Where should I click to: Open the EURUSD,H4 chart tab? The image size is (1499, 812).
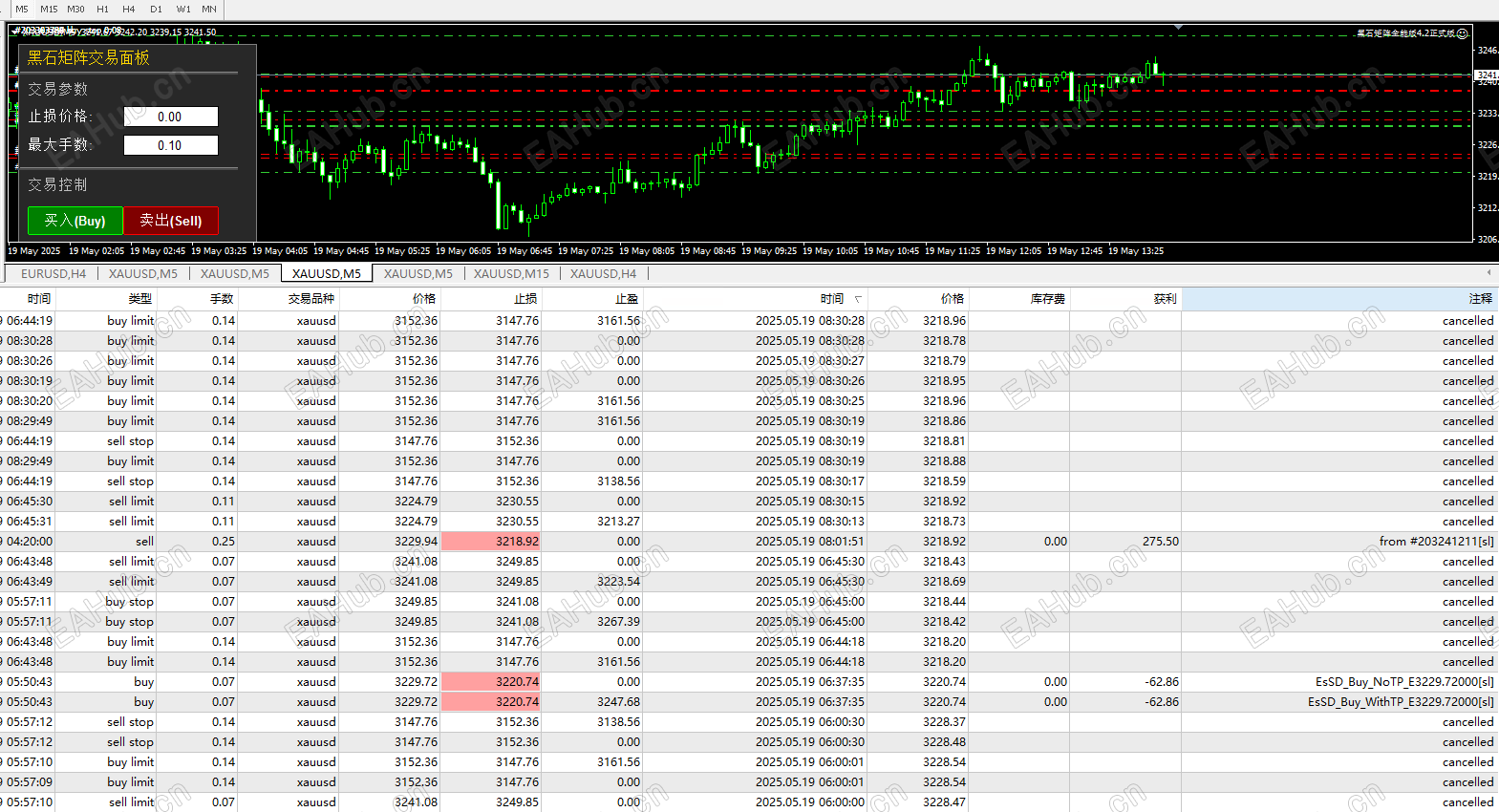pos(54,273)
